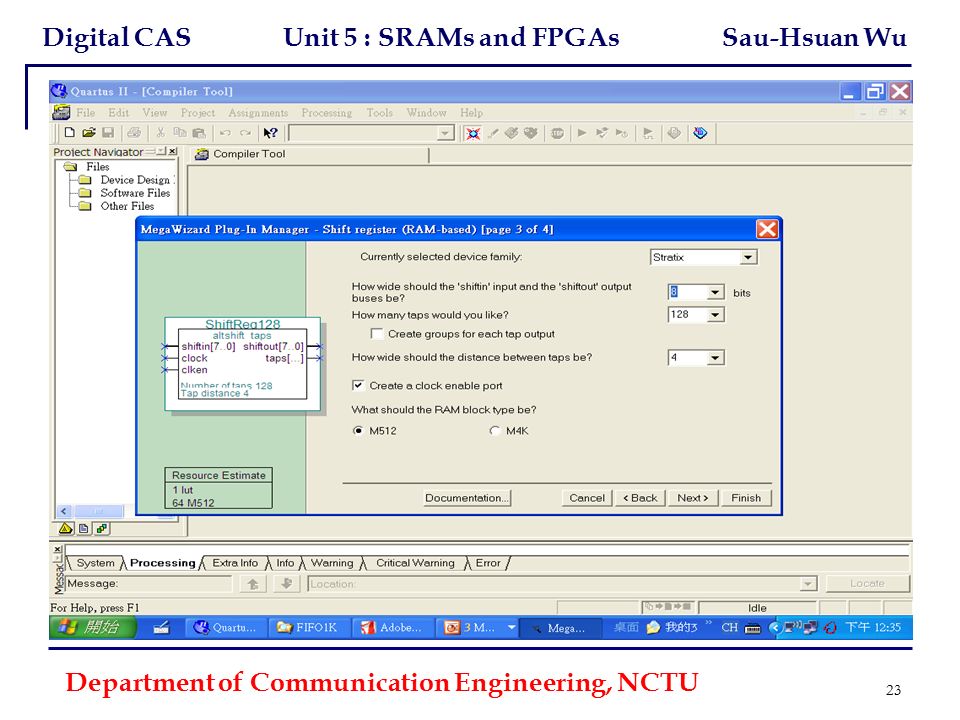This screenshot has width=960, height=720.
Task: Click the context Help arrow icon
Action: click(x=270, y=132)
